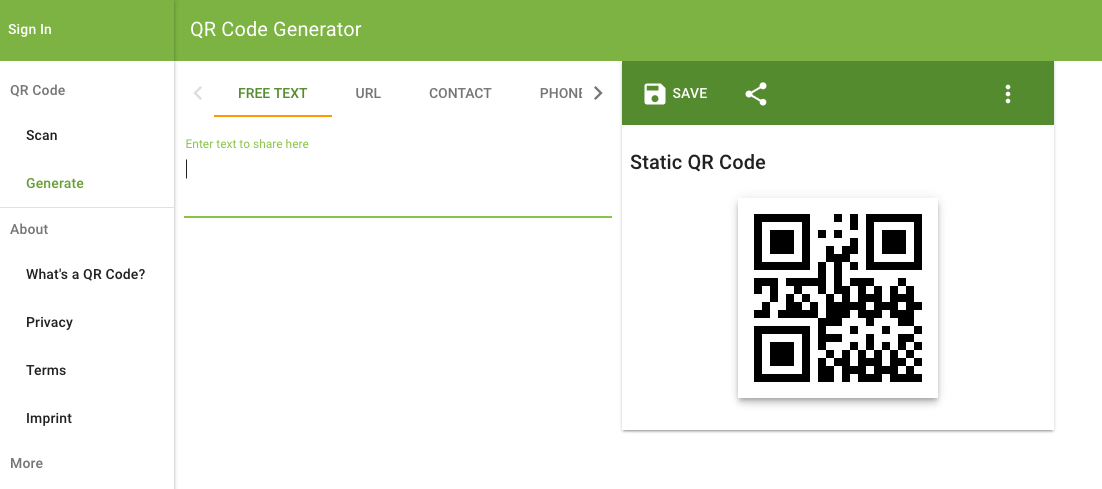Click the SAVE label text
Viewport: 1102px width, 489px height.
click(x=689, y=93)
